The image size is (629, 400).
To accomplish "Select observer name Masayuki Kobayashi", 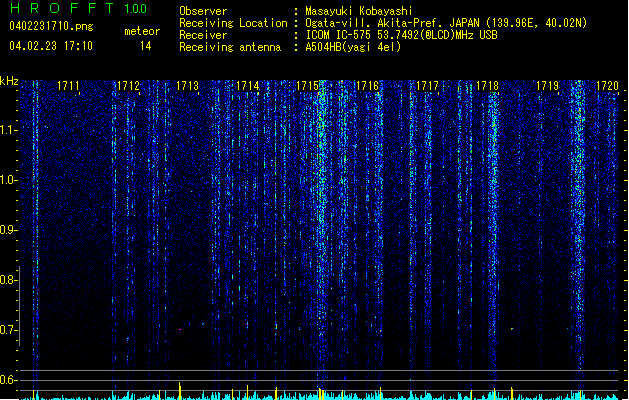I will tap(358, 11).
